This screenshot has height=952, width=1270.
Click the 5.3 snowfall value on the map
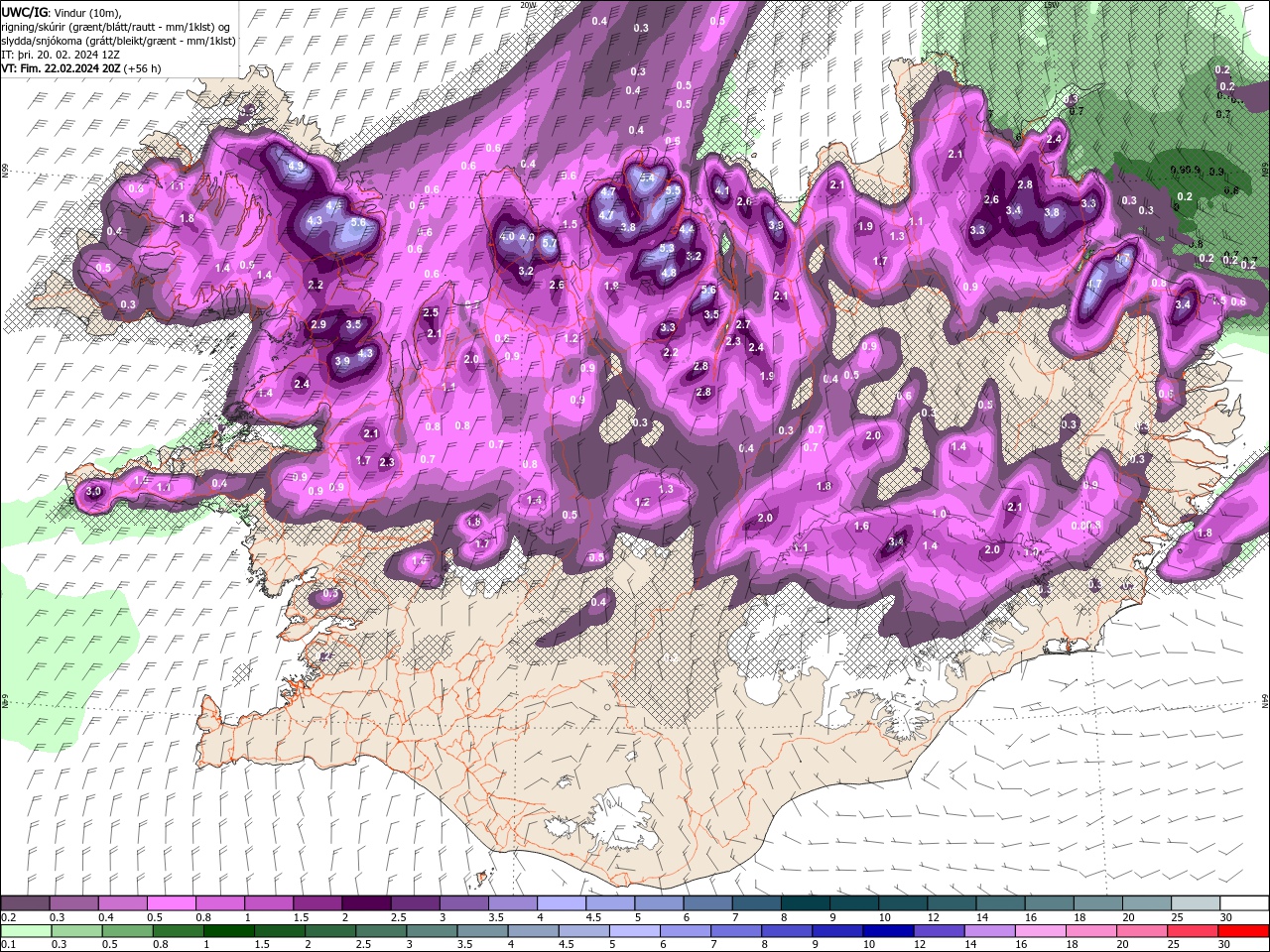(667, 249)
